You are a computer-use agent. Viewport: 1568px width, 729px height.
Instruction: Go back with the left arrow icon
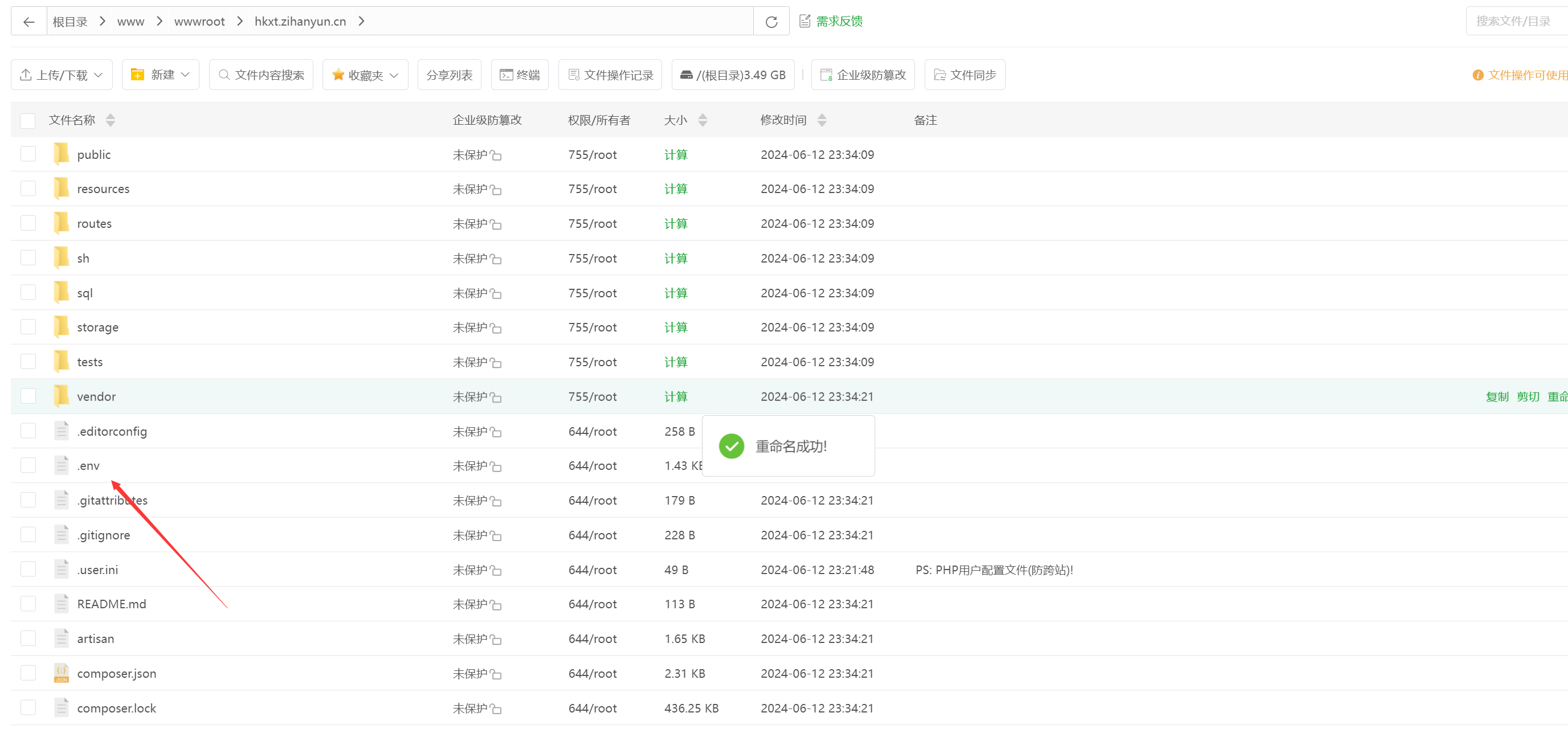[28, 22]
